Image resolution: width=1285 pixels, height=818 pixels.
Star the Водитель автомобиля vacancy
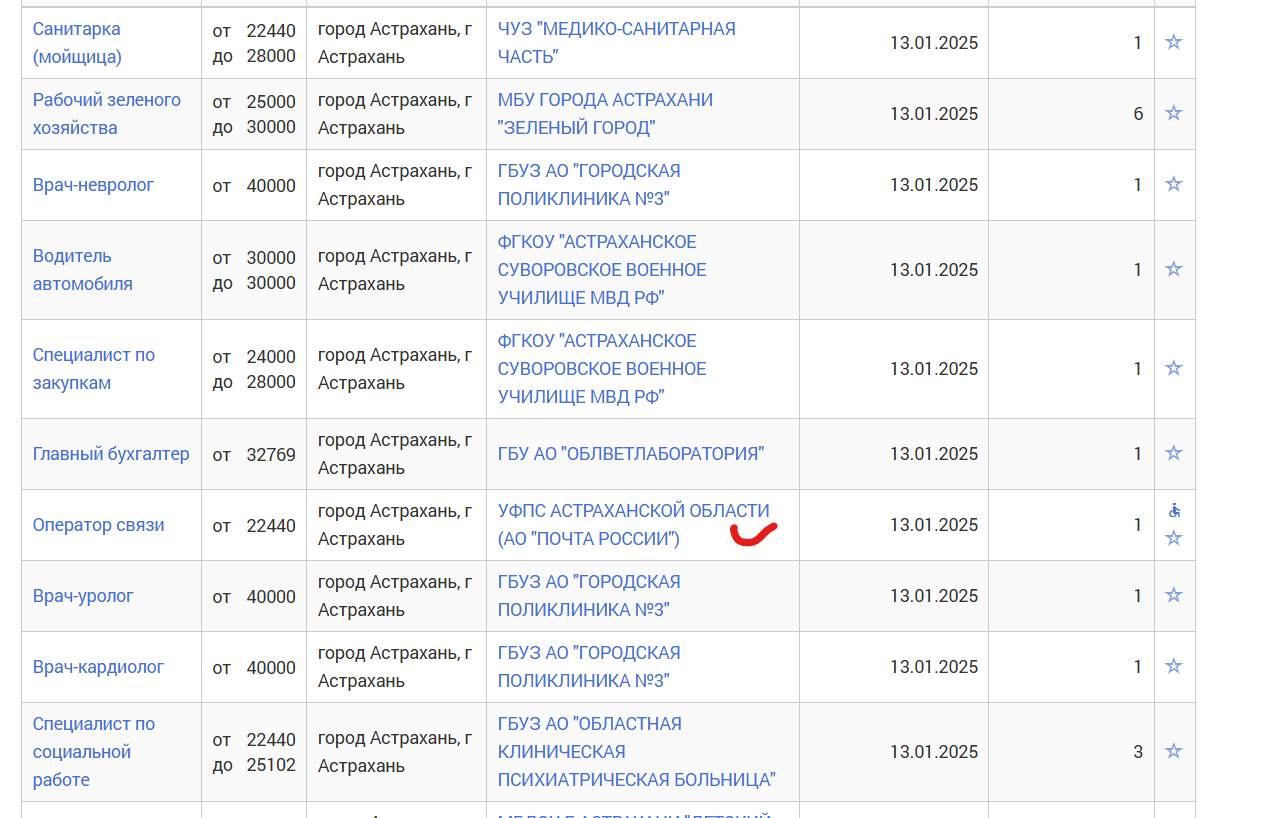pos(1174,269)
